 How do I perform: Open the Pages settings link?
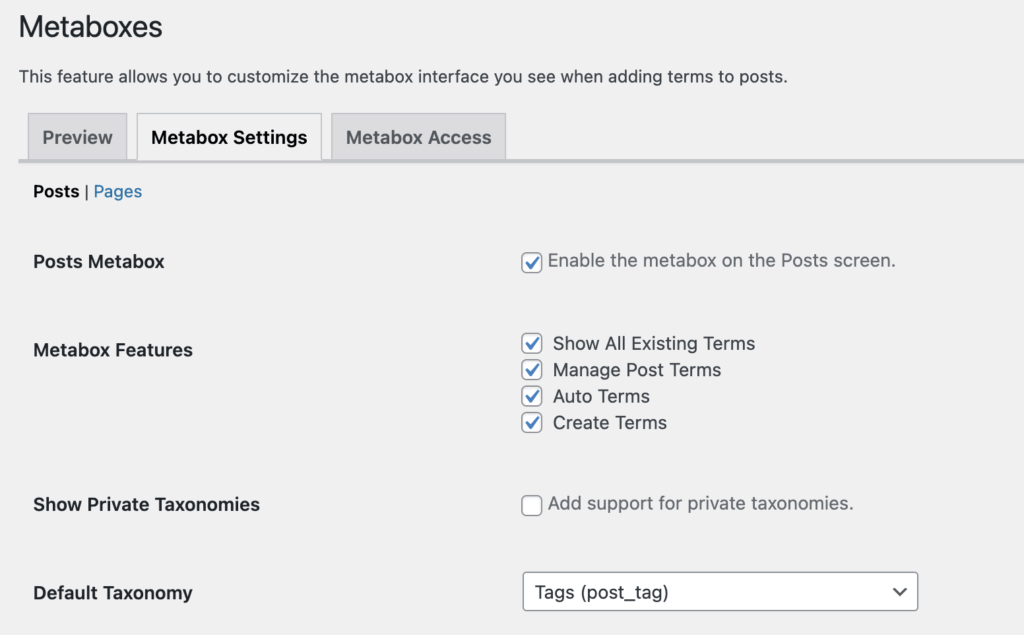tap(117, 191)
